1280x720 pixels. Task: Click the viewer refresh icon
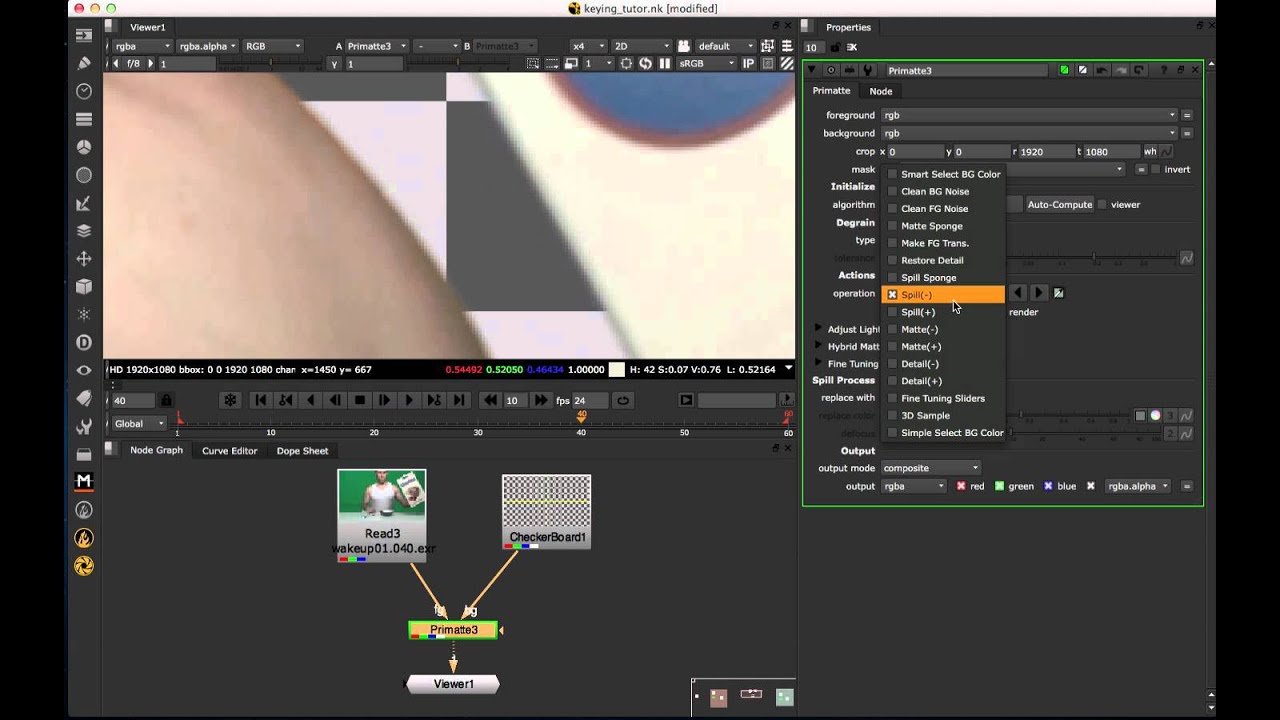point(645,63)
